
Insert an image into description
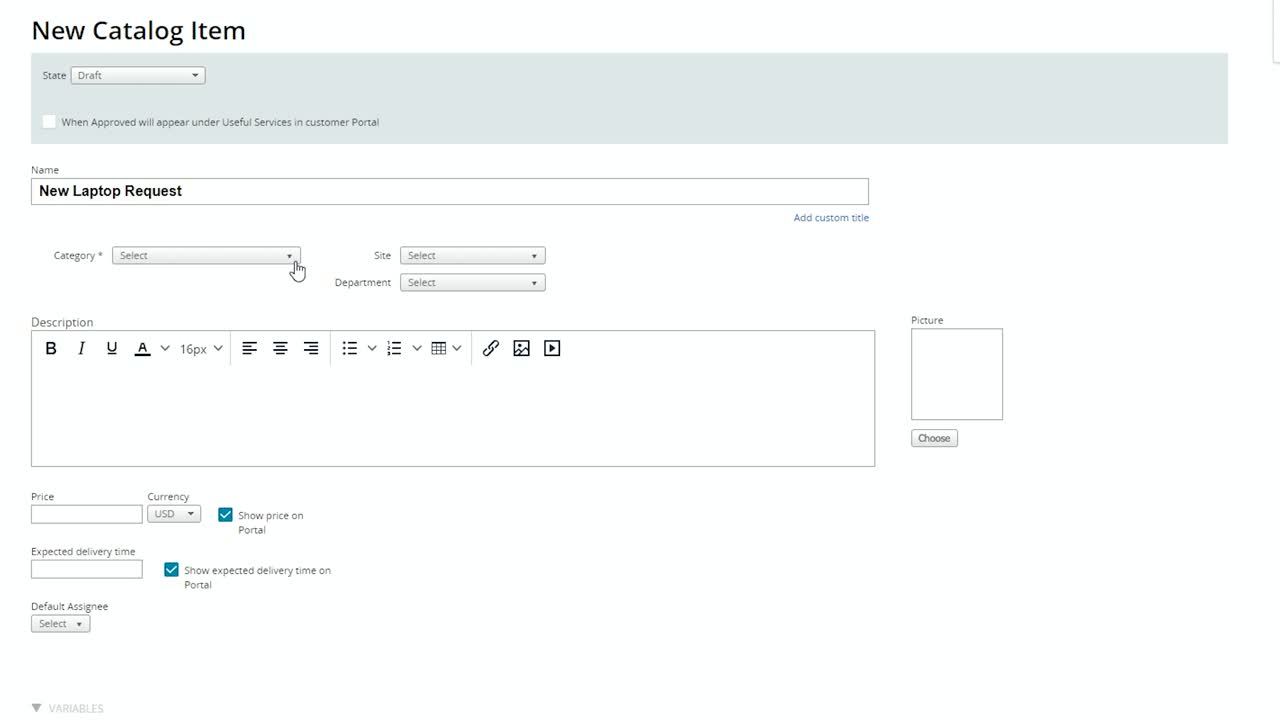click(x=521, y=348)
